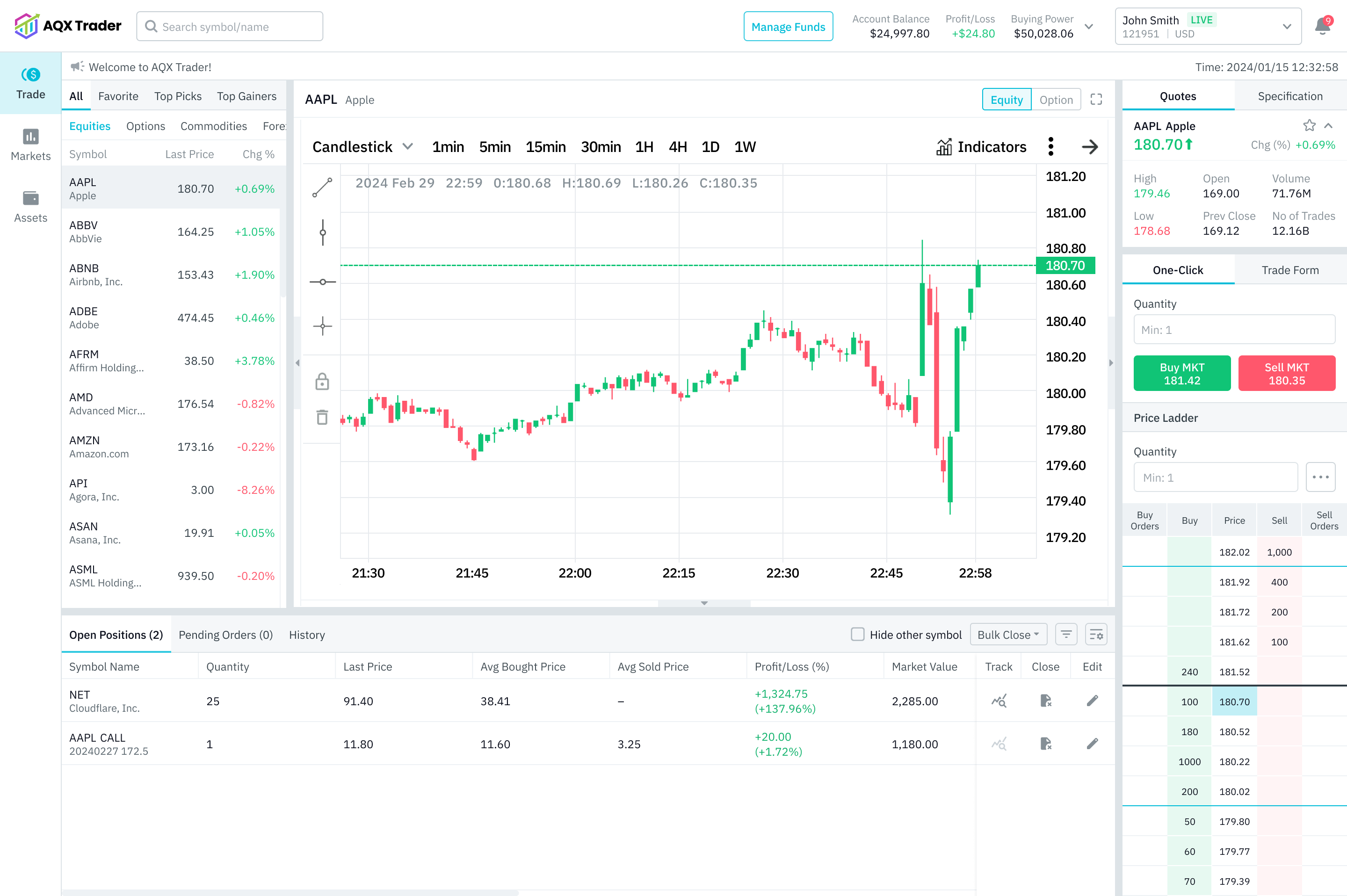Select the vertical line drawing tool
The width and height of the screenshot is (1347, 896).
(322, 232)
